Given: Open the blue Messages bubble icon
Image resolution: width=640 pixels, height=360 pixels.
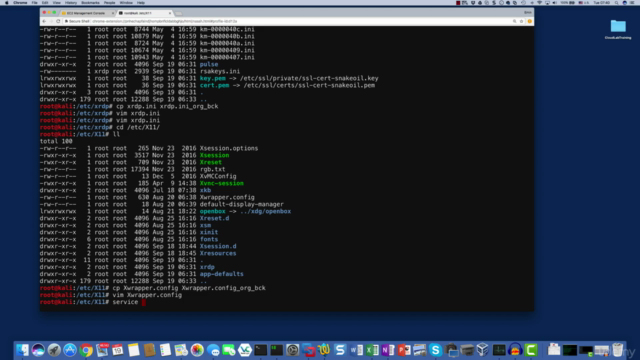Looking at the screenshot, I should click(x=213, y=350).
